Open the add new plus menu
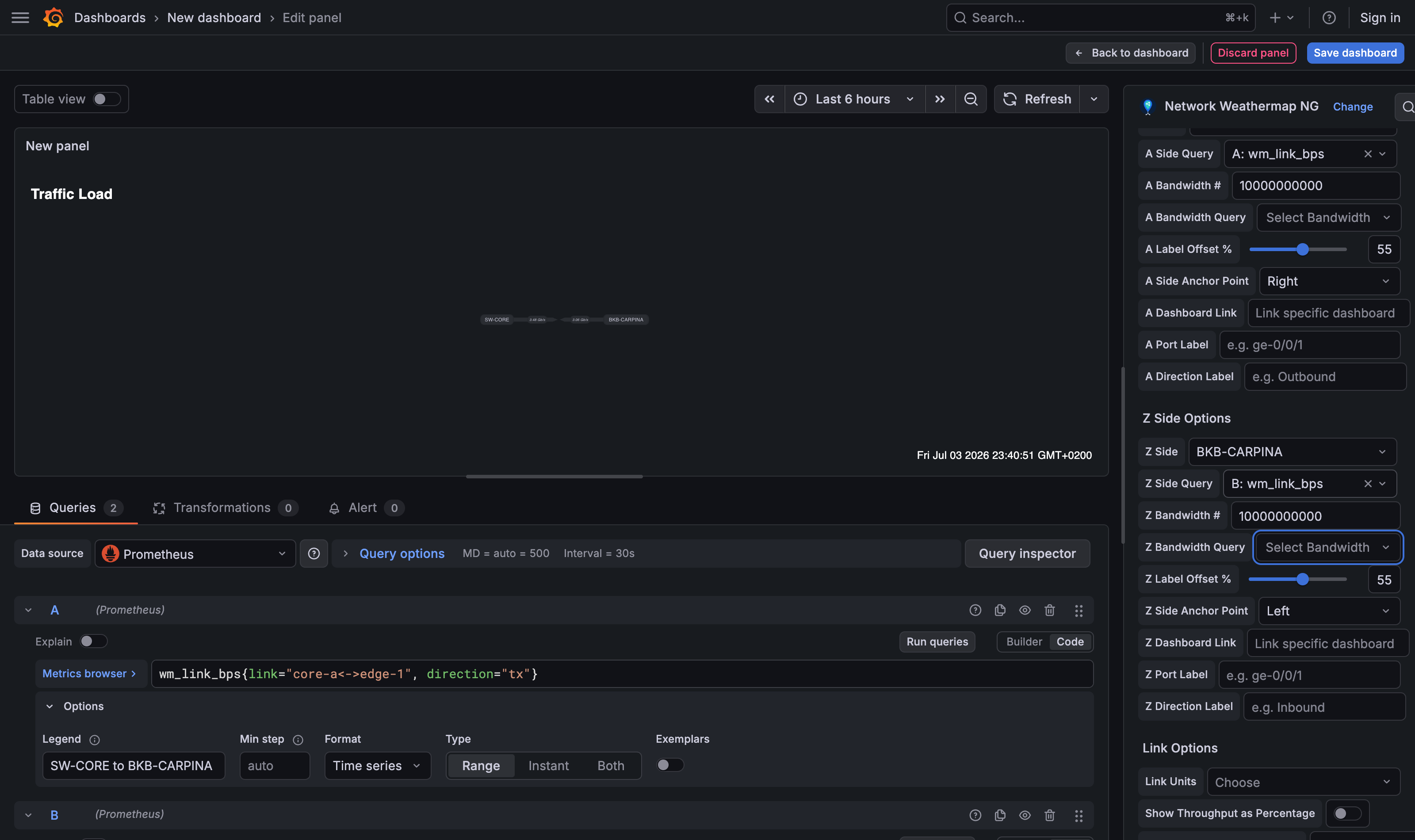The height and width of the screenshot is (840, 1415). point(1281,18)
